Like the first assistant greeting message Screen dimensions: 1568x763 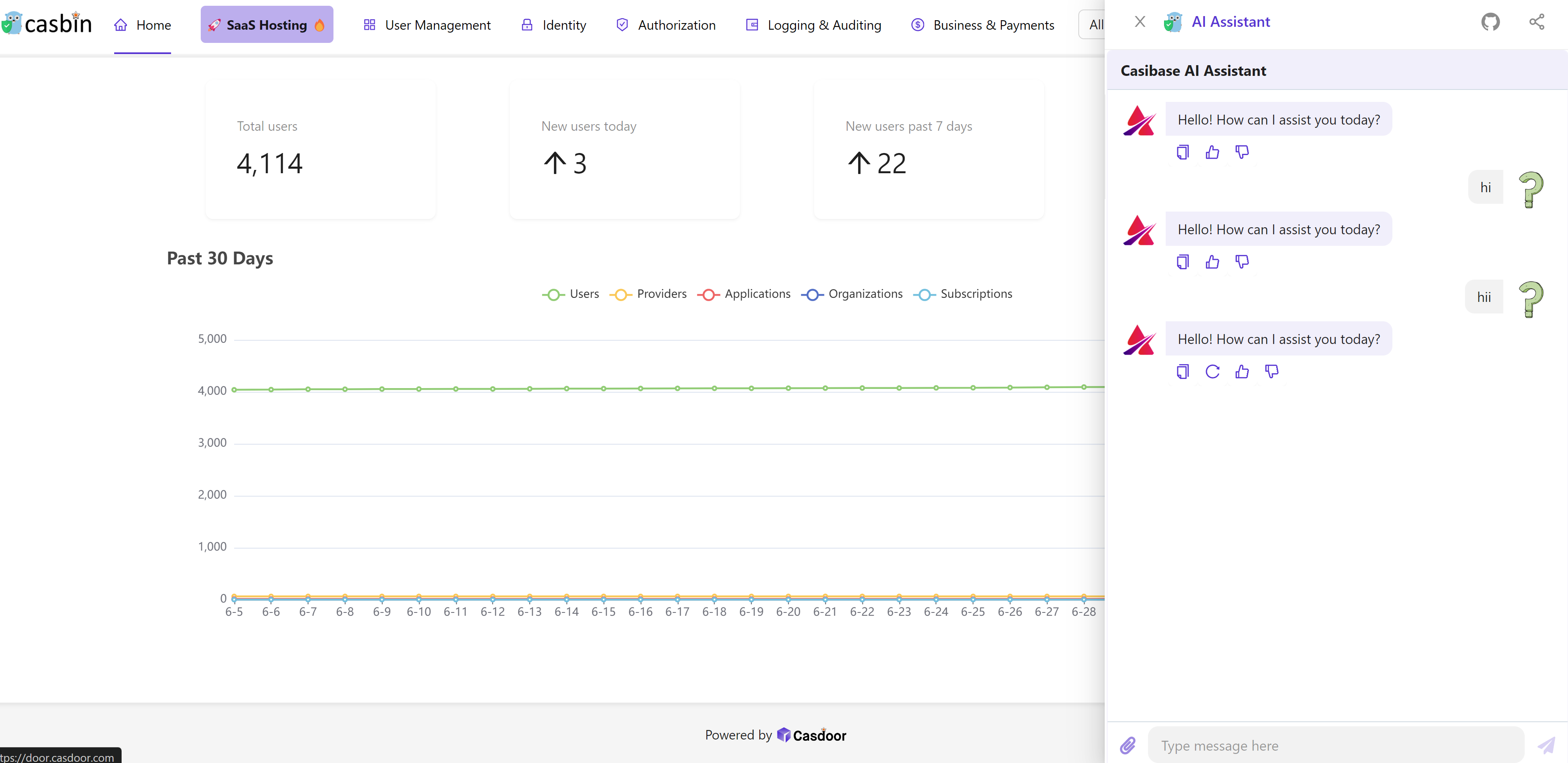[x=1213, y=152]
